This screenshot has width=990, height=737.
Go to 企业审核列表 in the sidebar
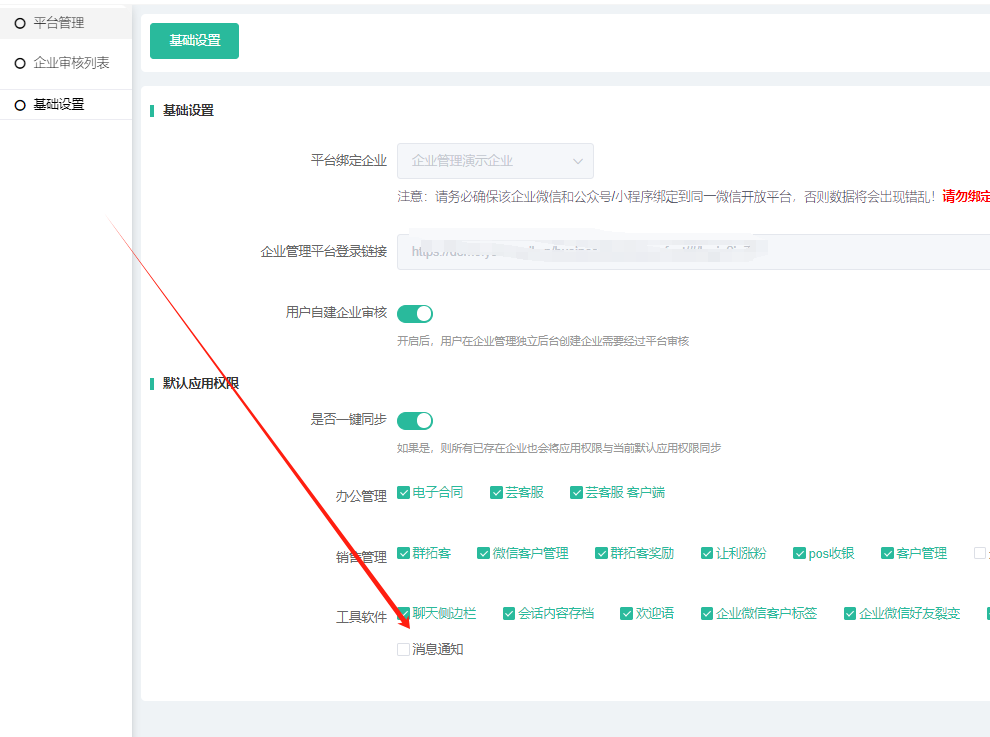point(71,63)
